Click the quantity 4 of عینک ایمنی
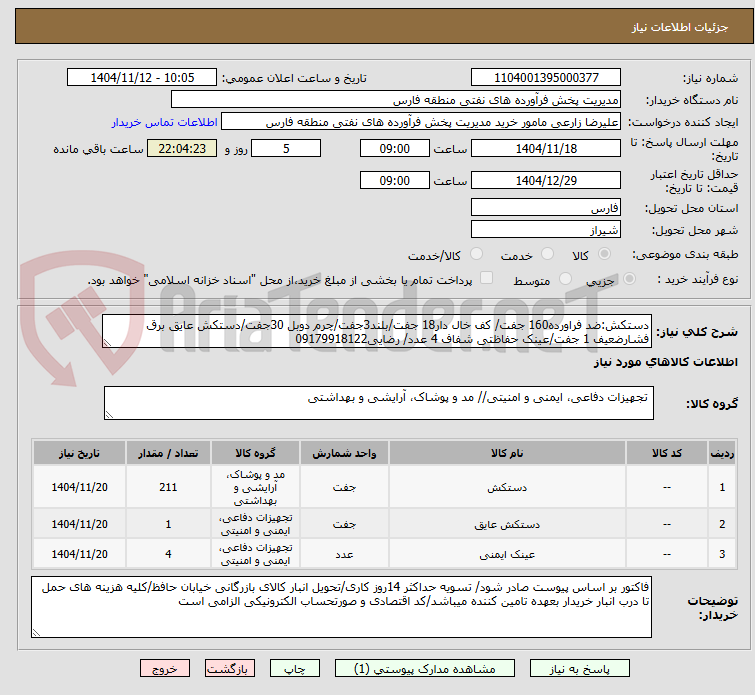 (x=168, y=554)
